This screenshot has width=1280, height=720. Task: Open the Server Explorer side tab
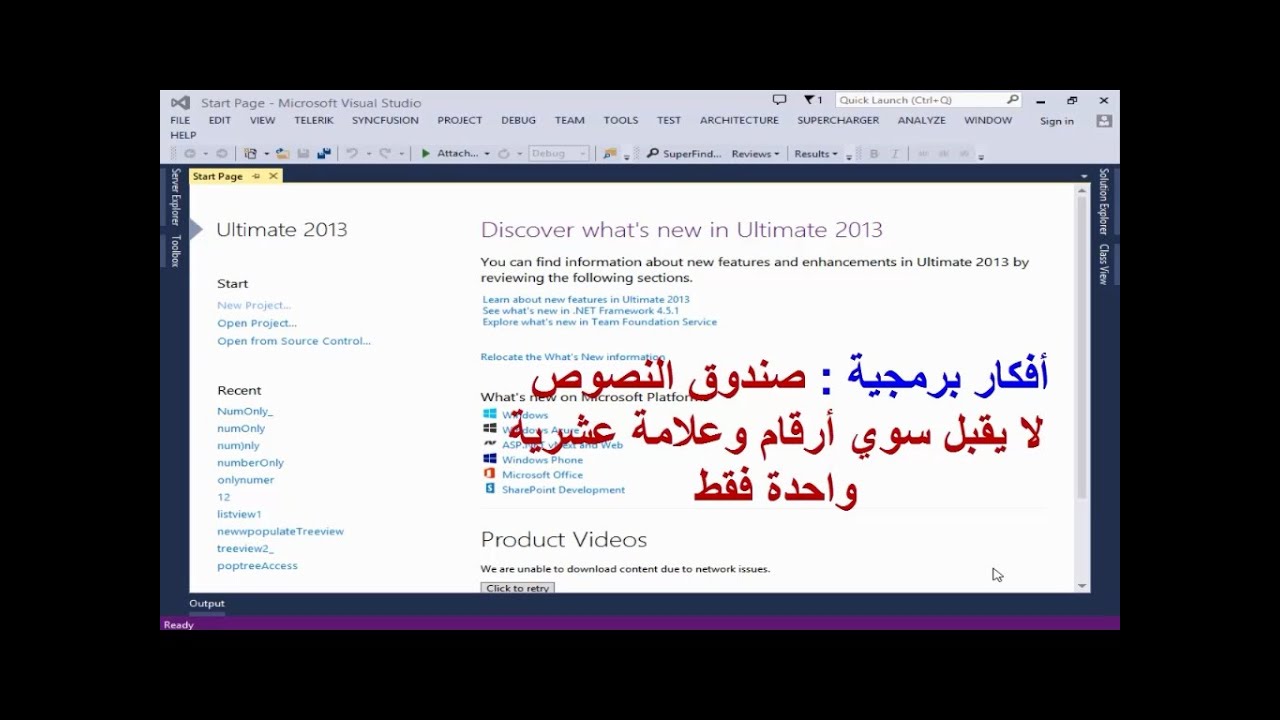pos(175,197)
